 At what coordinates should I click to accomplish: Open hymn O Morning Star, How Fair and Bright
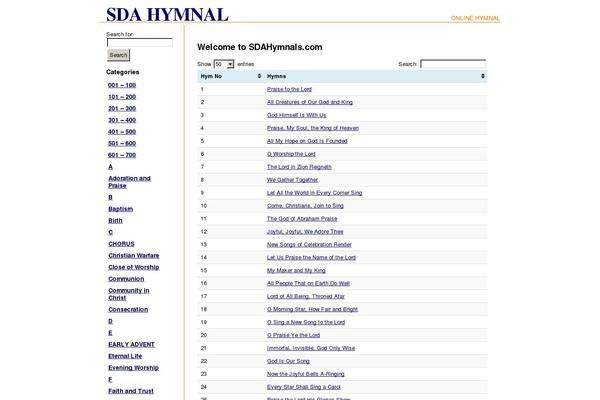point(312,309)
